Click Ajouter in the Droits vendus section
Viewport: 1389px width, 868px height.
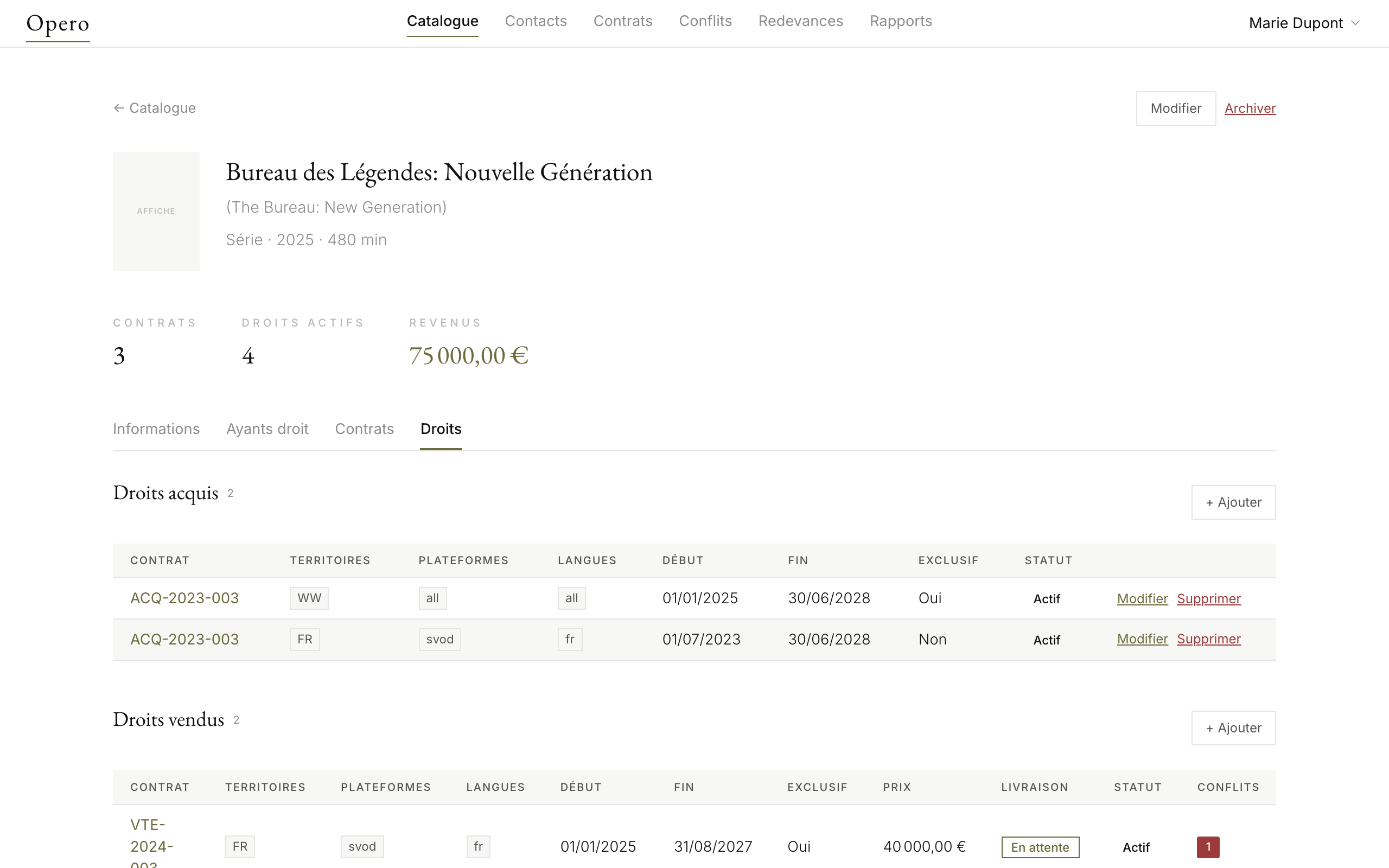[1233, 728]
